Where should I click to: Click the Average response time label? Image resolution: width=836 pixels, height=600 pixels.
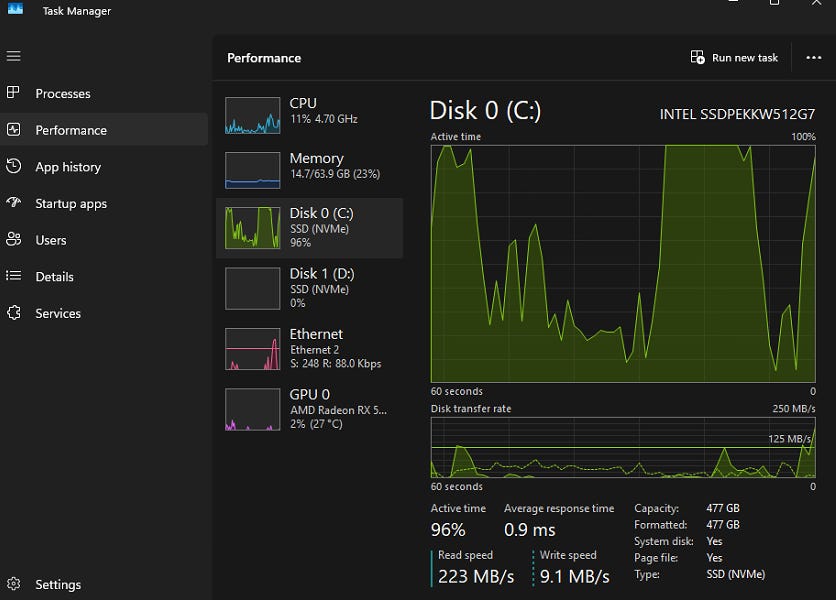[x=559, y=508]
